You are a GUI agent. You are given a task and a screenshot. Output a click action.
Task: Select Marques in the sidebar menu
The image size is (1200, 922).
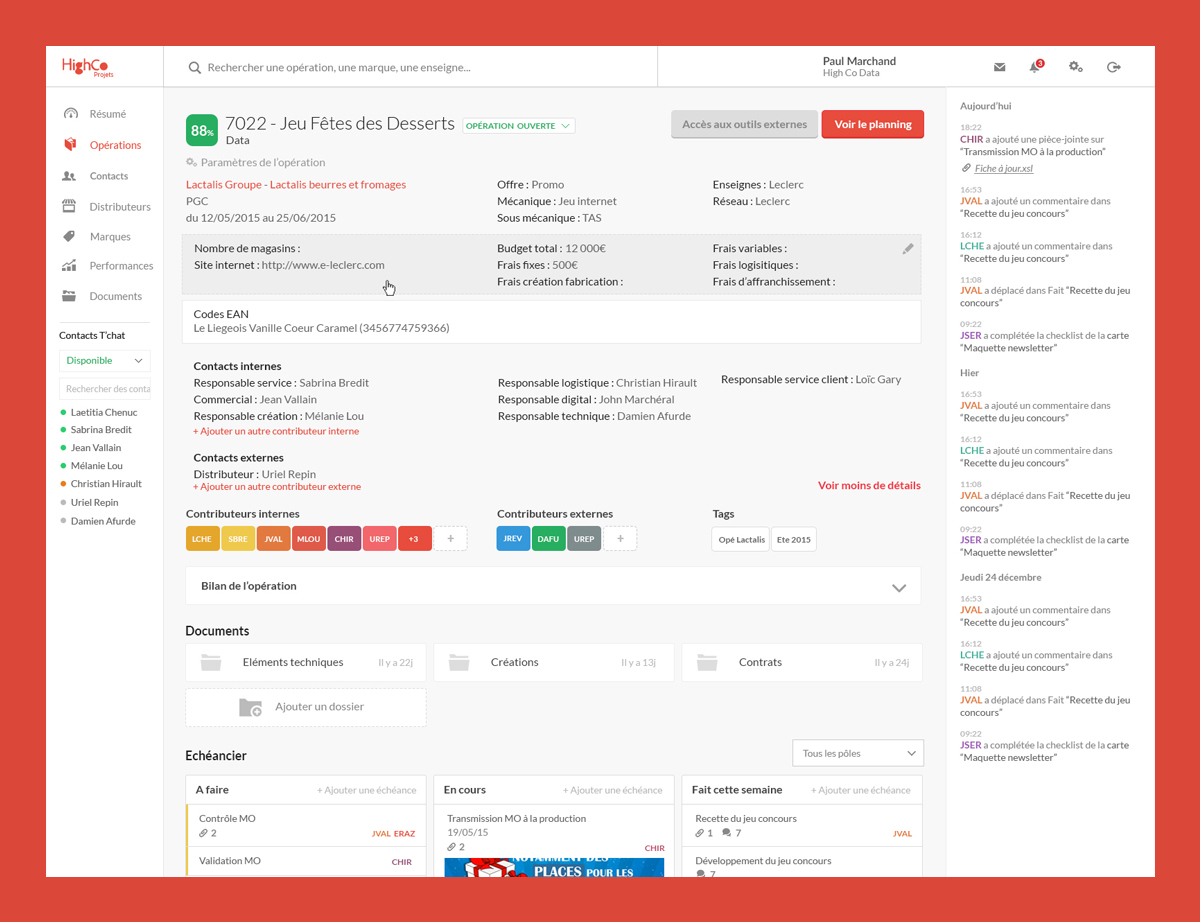point(110,237)
